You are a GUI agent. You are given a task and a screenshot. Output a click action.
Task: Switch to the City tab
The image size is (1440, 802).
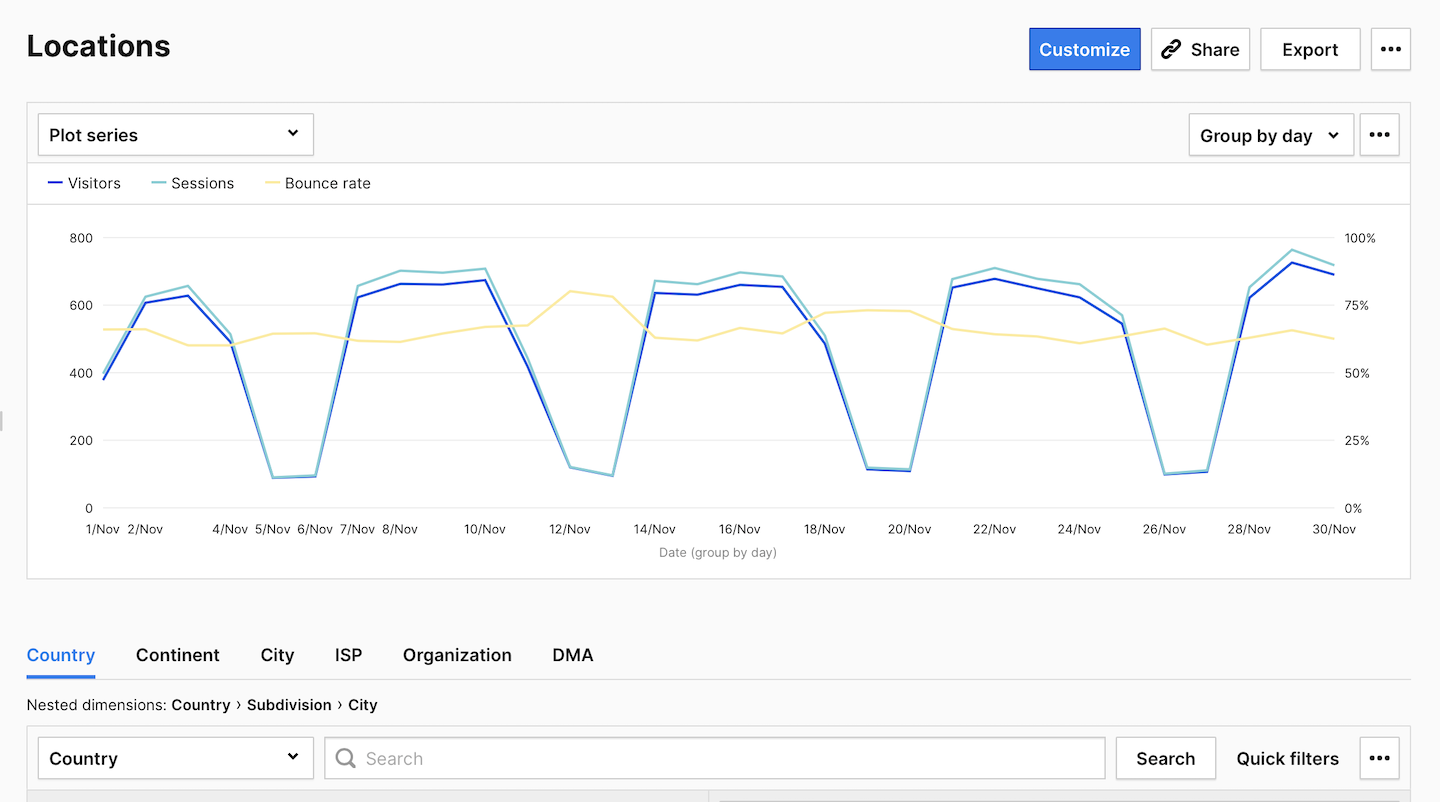[x=277, y=655]
